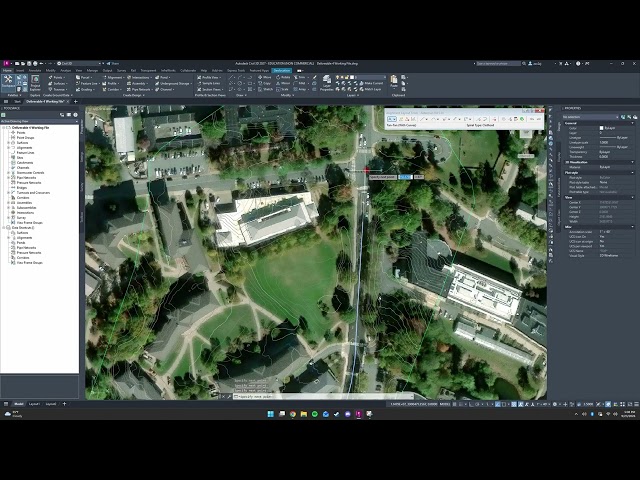Switch to the Settings tab of Toolspace
Image resolution: width=640 pixels, height=480 pixels.
click(82, 157)
